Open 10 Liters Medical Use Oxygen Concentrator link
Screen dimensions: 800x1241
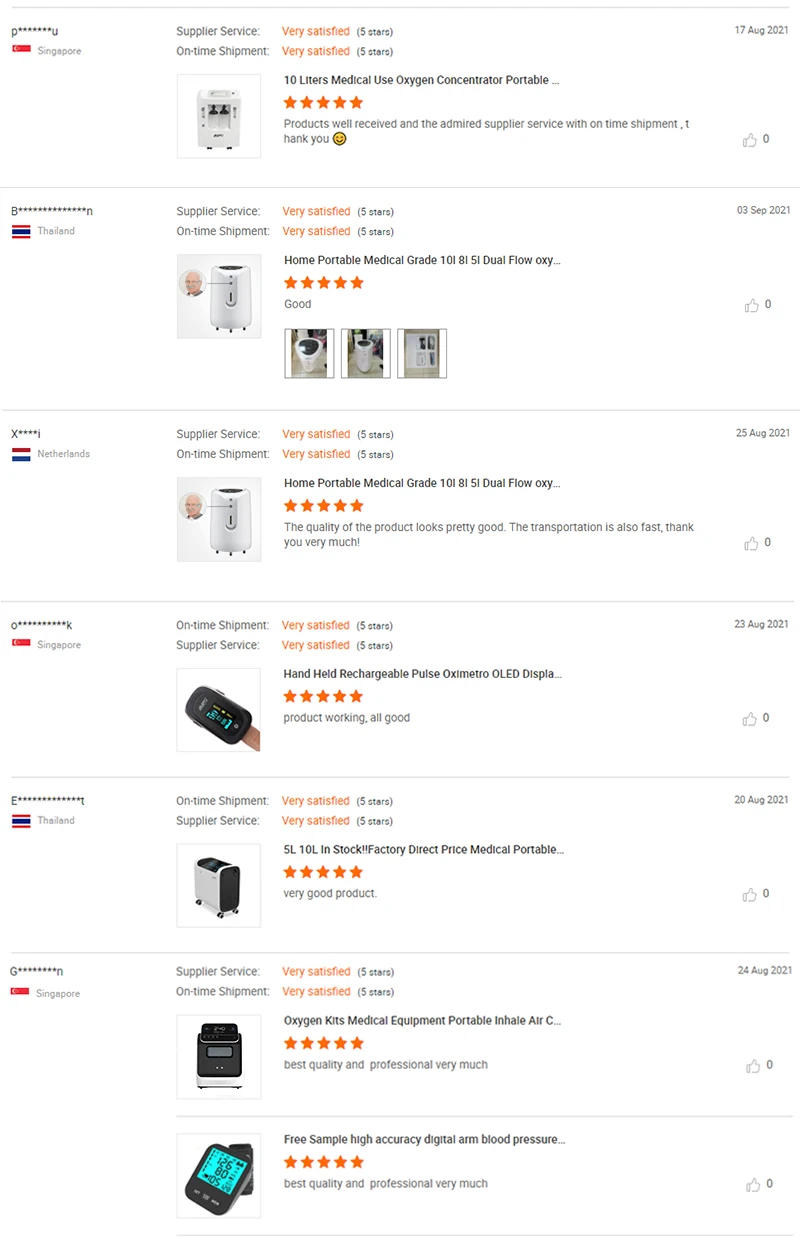(421, 80)
